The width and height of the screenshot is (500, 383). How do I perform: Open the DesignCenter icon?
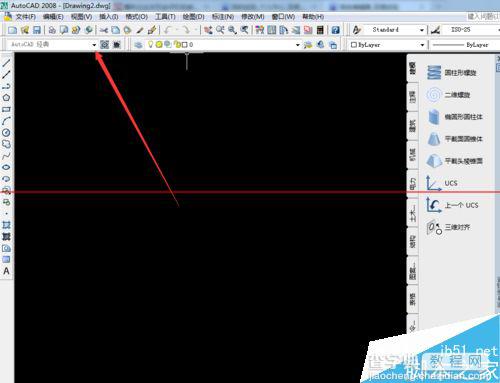tap(272, 30)
